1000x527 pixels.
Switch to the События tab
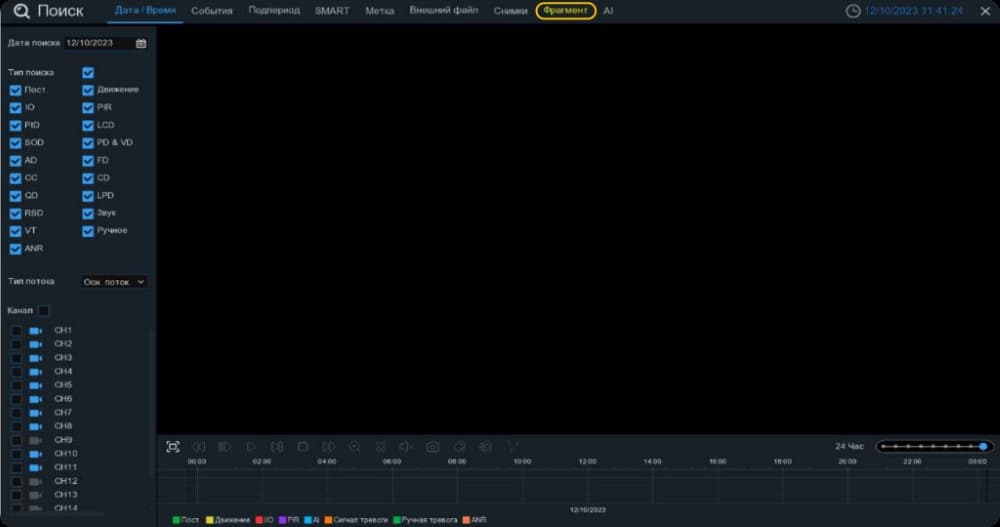212,11
